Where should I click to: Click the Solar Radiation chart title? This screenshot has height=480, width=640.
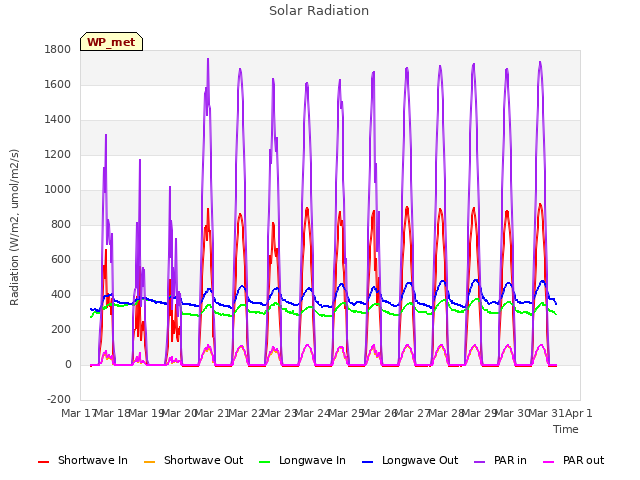(319, 11)
